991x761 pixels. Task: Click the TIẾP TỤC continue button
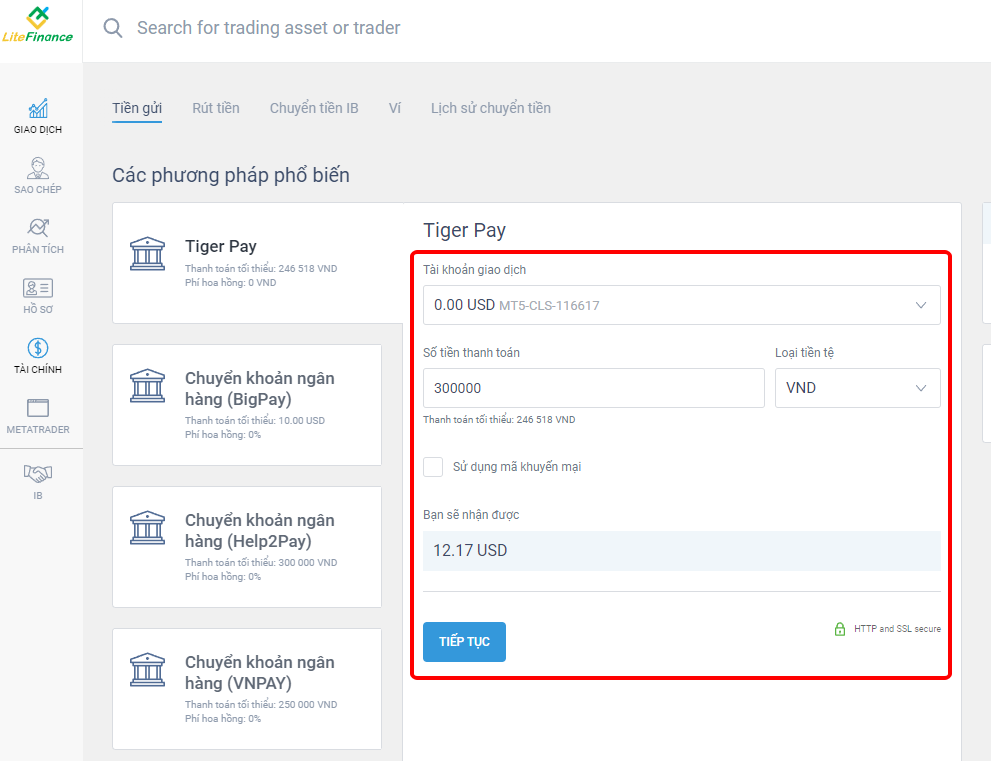(x=464, y=642)
